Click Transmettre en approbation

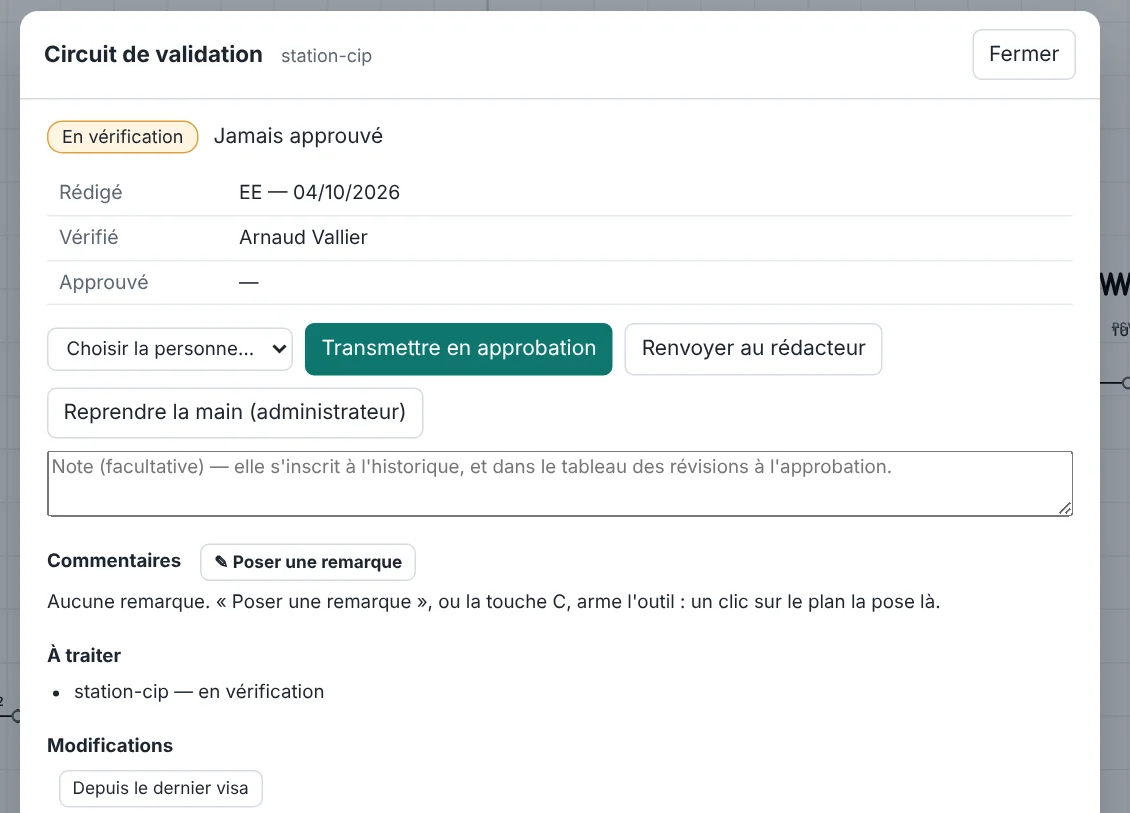pos(458,349)
